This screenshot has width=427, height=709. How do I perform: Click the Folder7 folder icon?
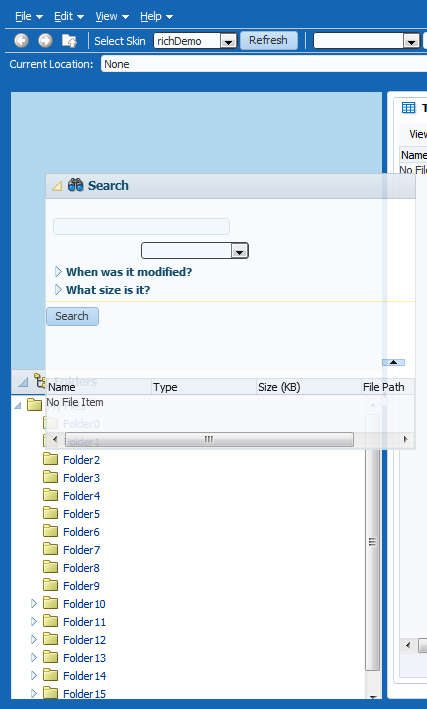[50, 549]
